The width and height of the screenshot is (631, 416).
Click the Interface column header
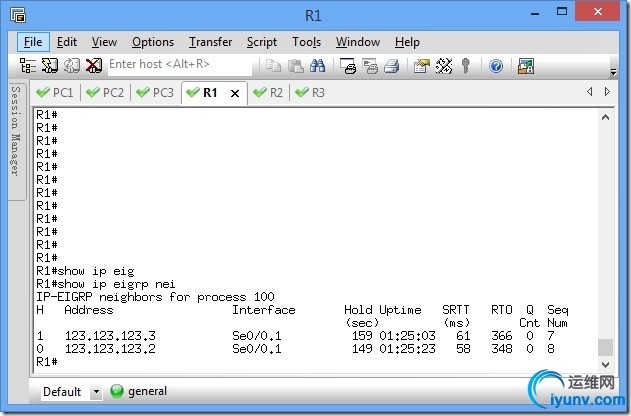tap(264, 310)
